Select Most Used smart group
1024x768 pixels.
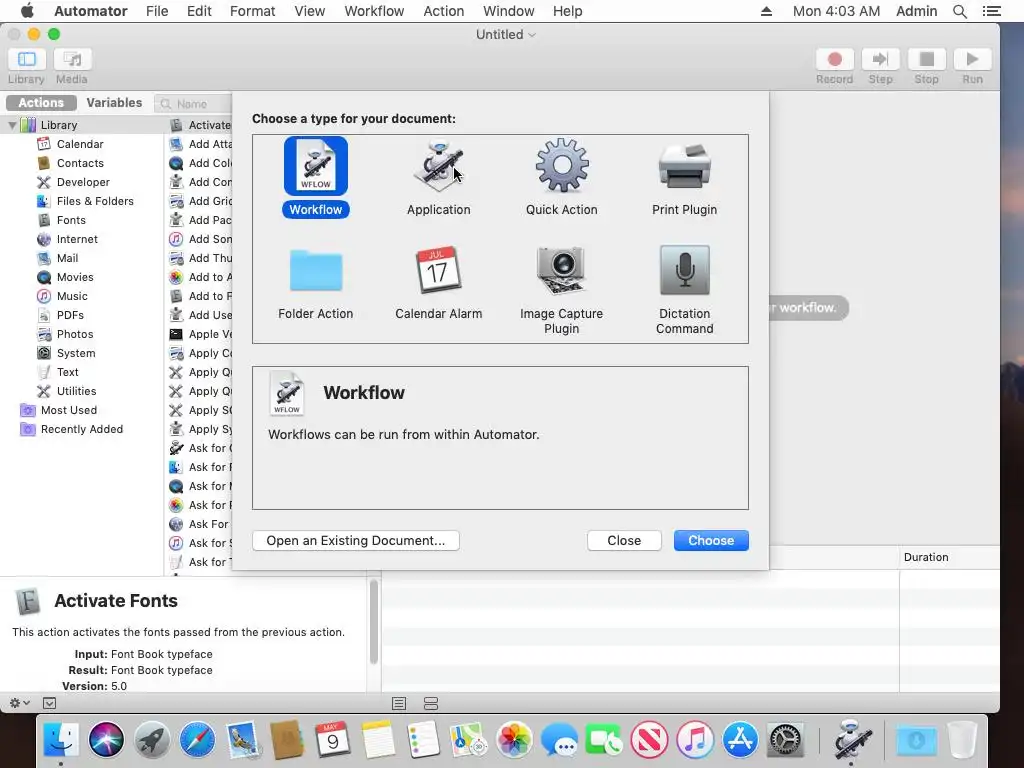(x=69, y=410)
